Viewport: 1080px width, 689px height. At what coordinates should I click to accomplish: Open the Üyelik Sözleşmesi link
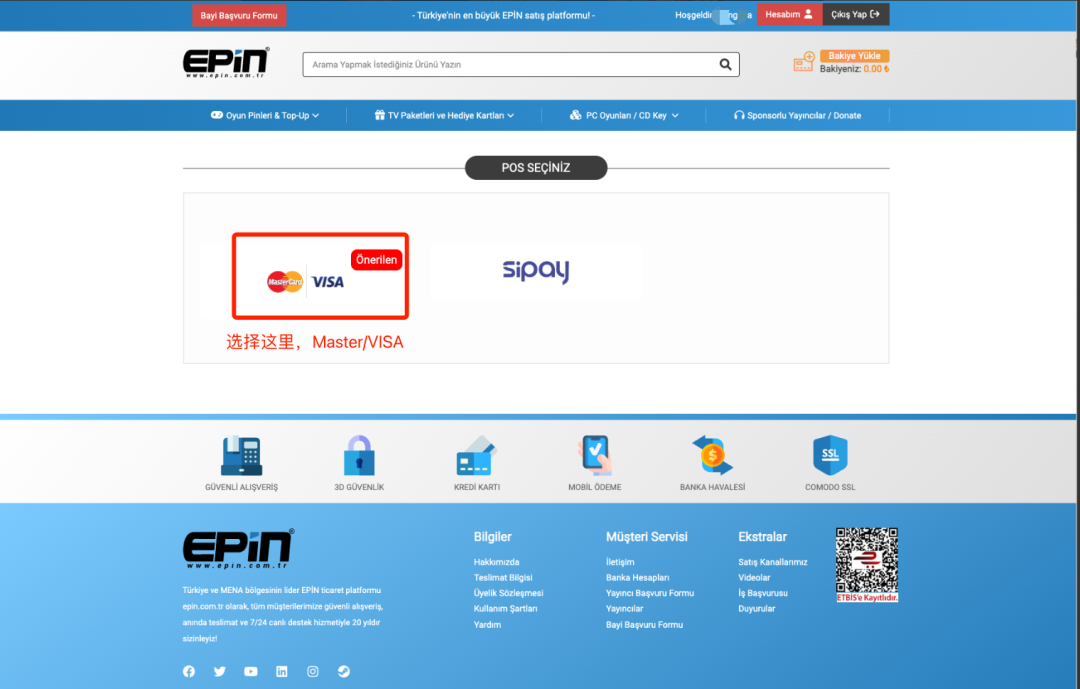(x=508, y=593)
